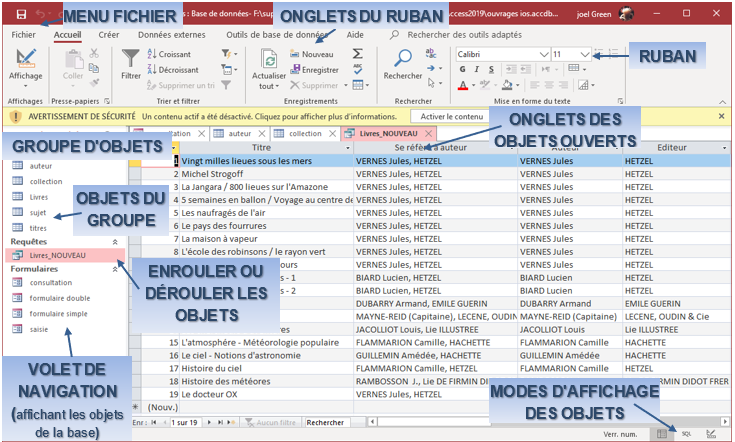
Task: Switch to Datasheet view icon in status bar
Action: pos(661,434)
